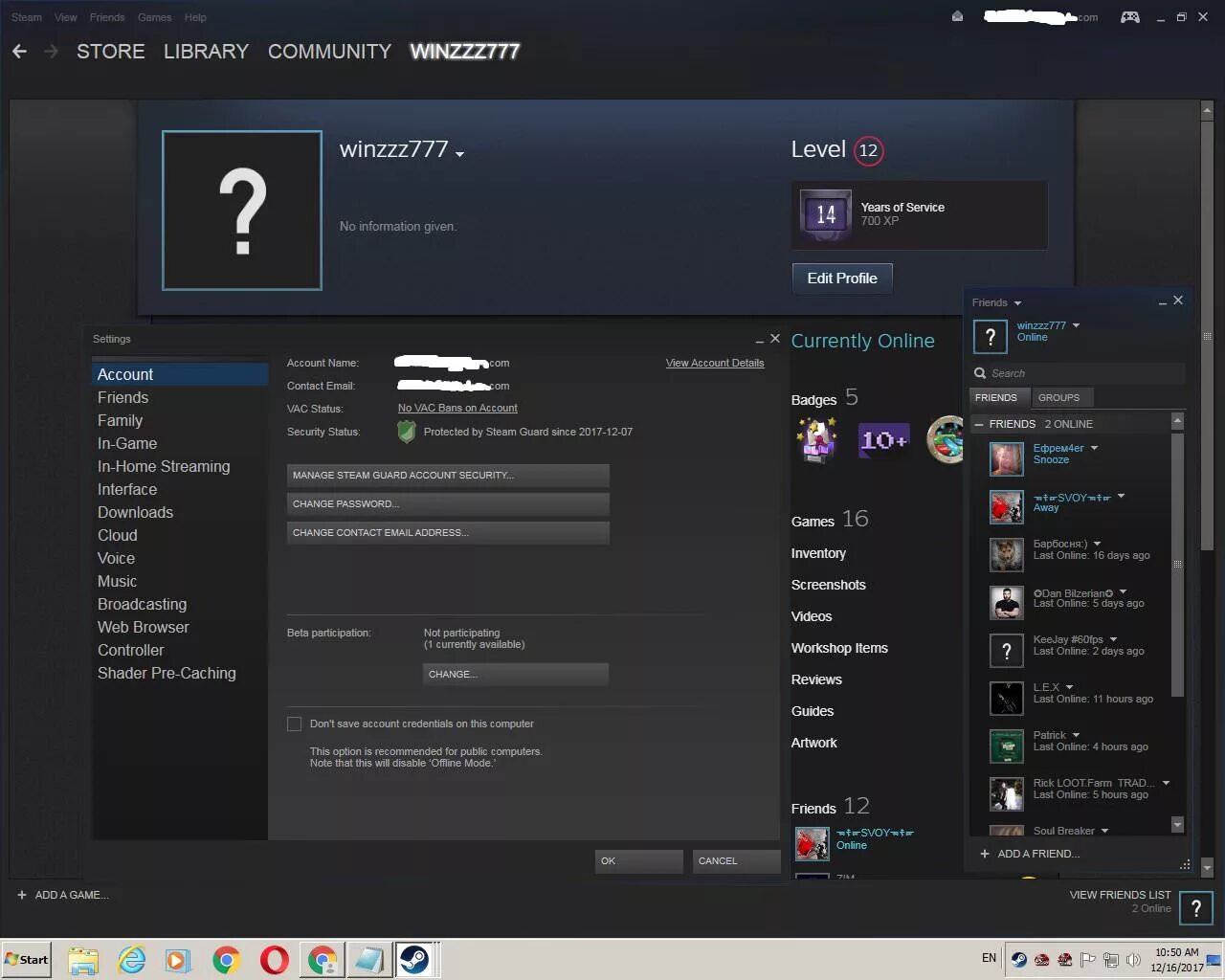Open winzzz777 status dropdown in Friends window
1225x980 pixels.
click(1076, 325)
